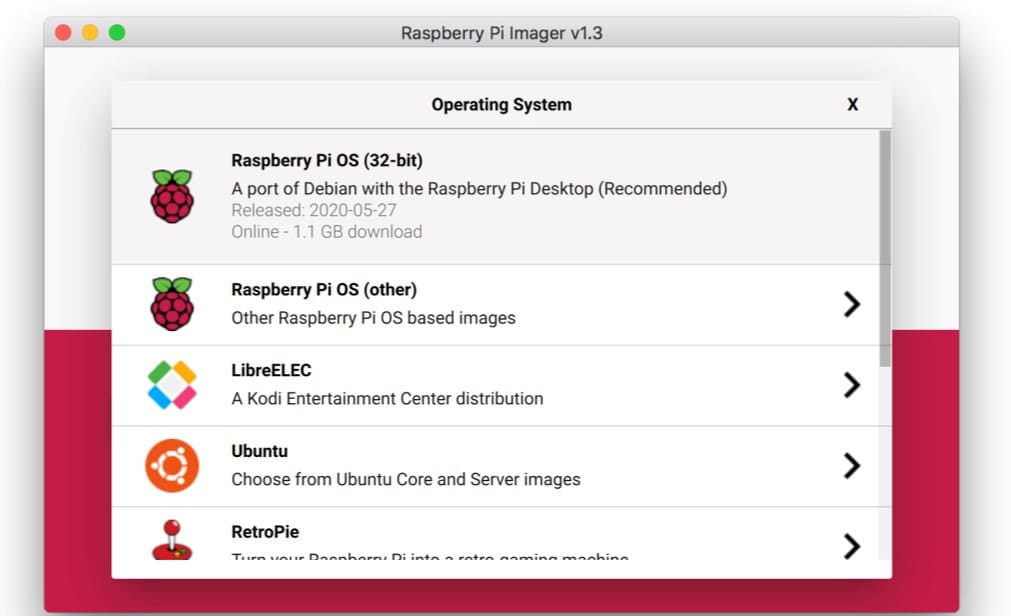Click the Raspberry Pi OS (32-bit) raspberry logo
This screenshot has width=1011, height=616.
click(172, 196)
